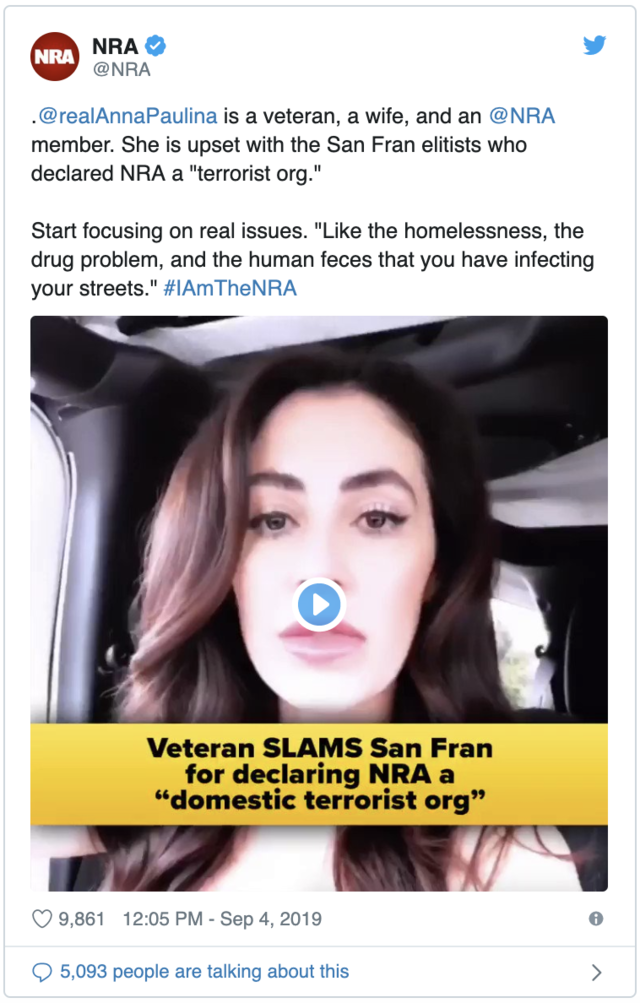Screen dimensions: 640x1003
Task: Open '5,093 people are talking about this'
Action: (x=205, y=972)
